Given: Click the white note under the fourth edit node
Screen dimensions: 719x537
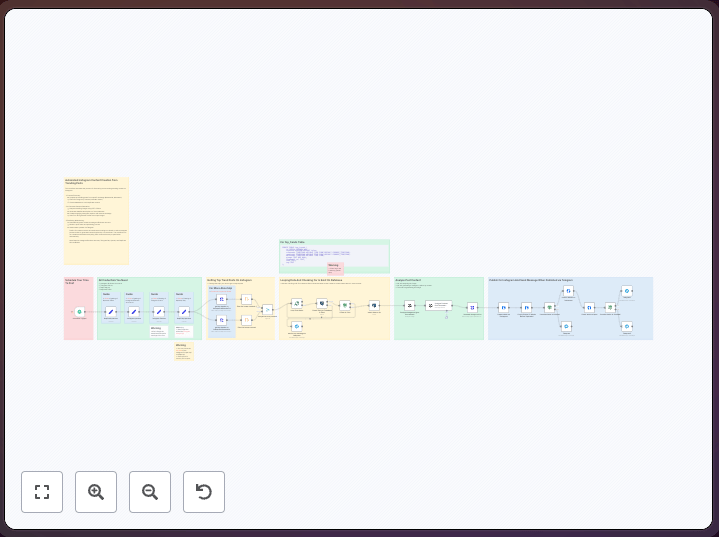Looking at the screenshot, I should [x=184, y=332].
